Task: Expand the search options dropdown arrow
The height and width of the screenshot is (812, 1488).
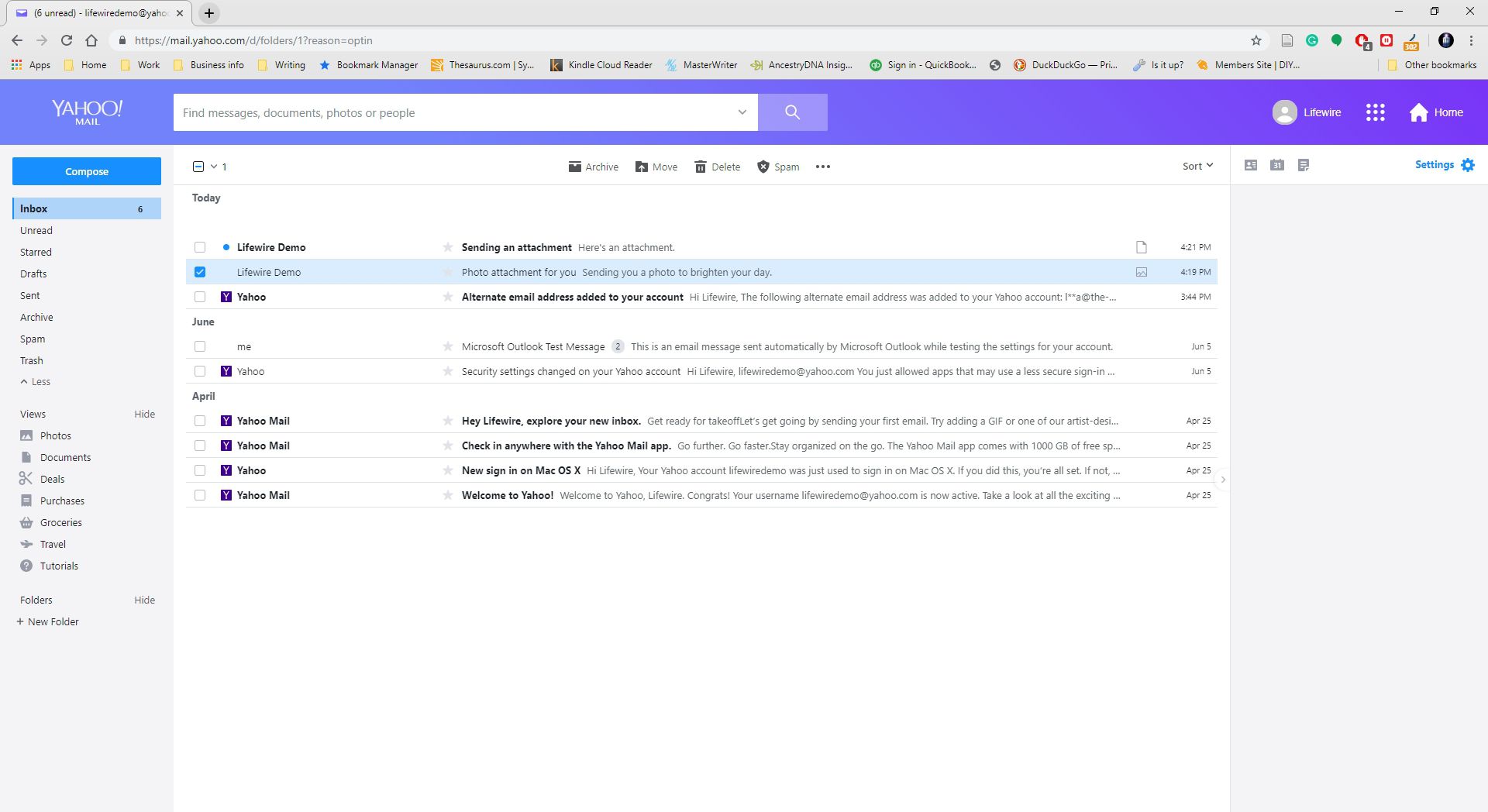Action: 742,112
